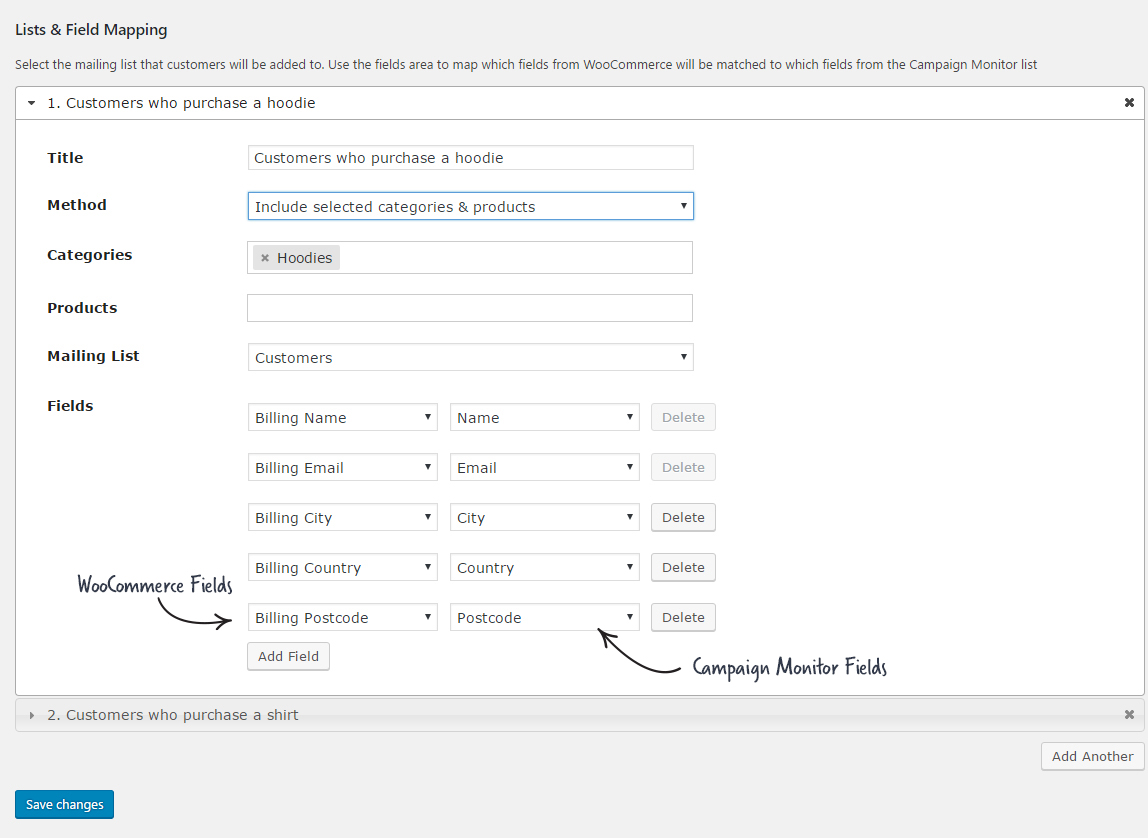Click the Fields section label
Image resolution: width=1148 pixels, height=838 pixels.
70,405
